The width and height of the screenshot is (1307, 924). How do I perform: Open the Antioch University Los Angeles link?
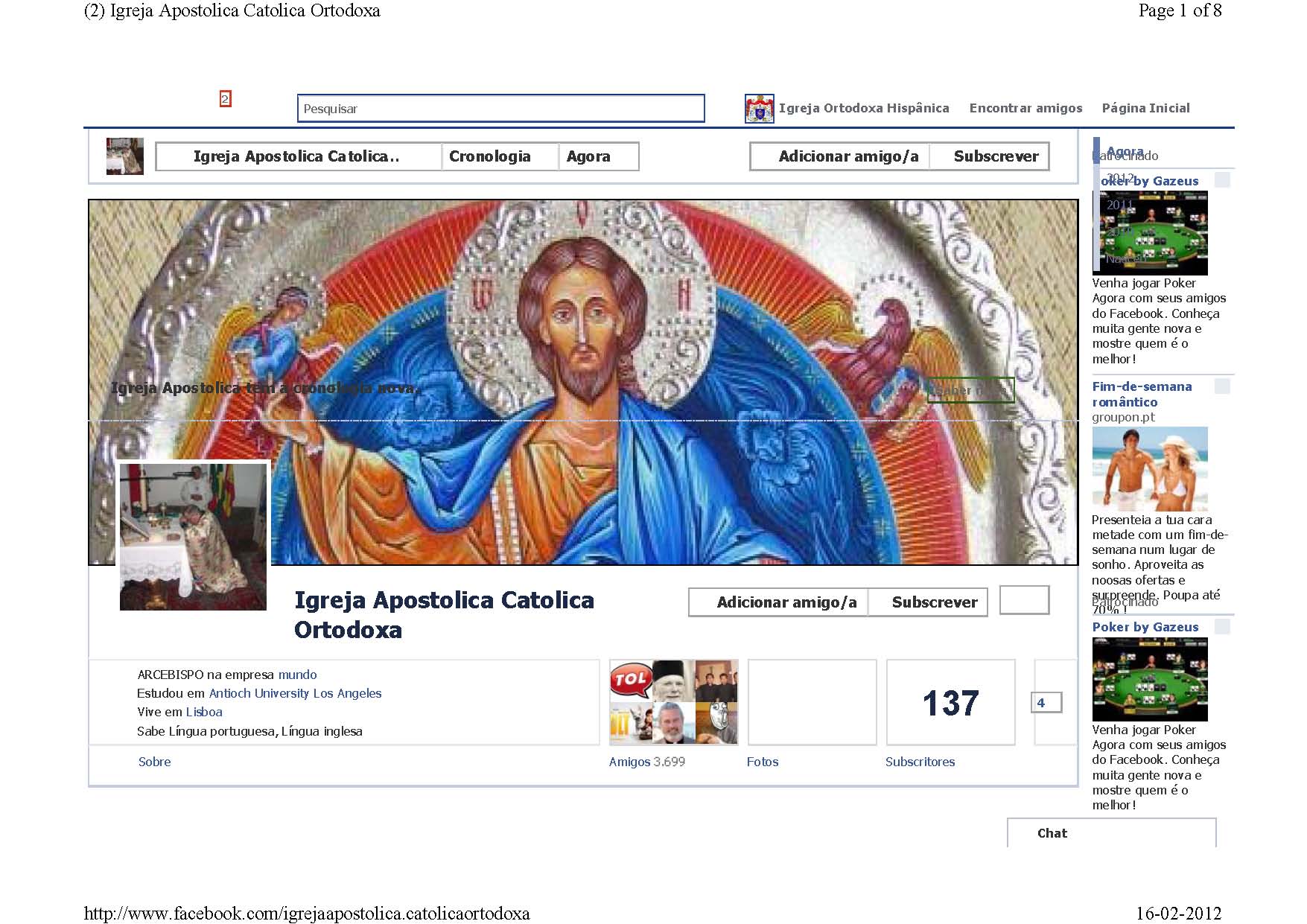point(295,693)
